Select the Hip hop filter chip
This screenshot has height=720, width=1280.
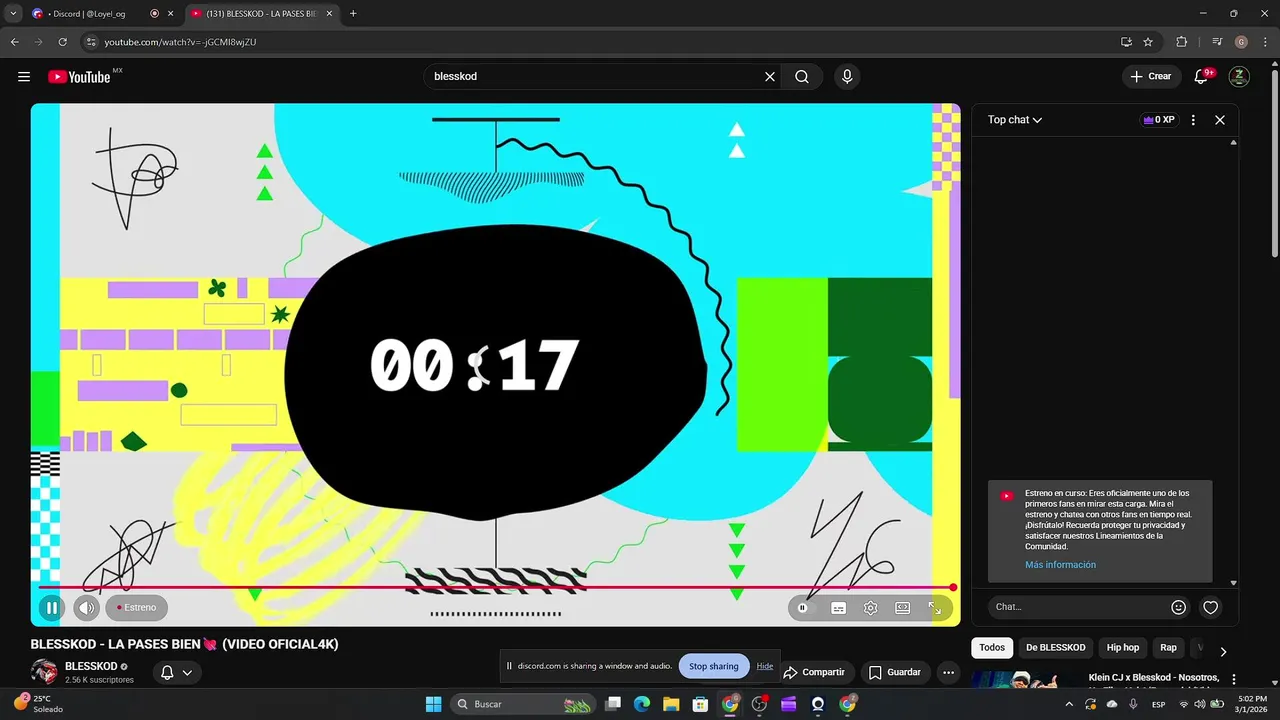[1123, 648]
